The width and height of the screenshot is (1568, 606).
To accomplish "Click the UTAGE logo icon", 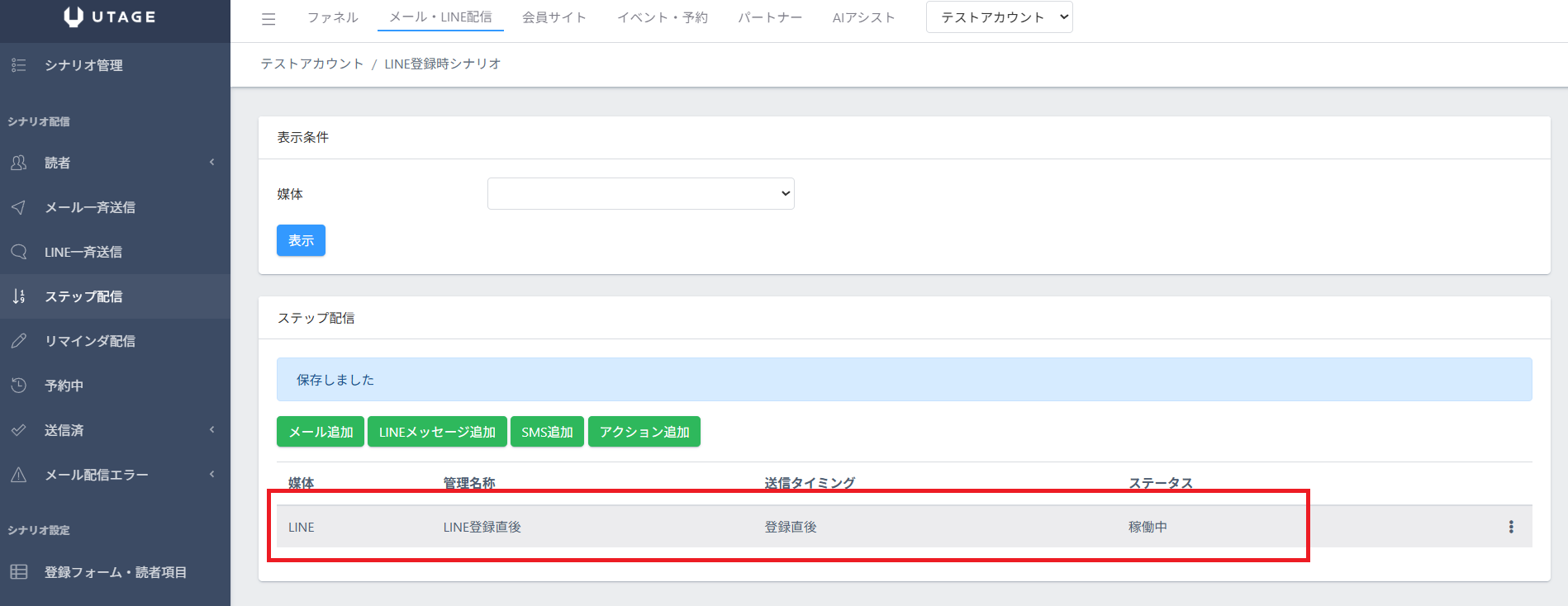I will [x=74, y=17].
